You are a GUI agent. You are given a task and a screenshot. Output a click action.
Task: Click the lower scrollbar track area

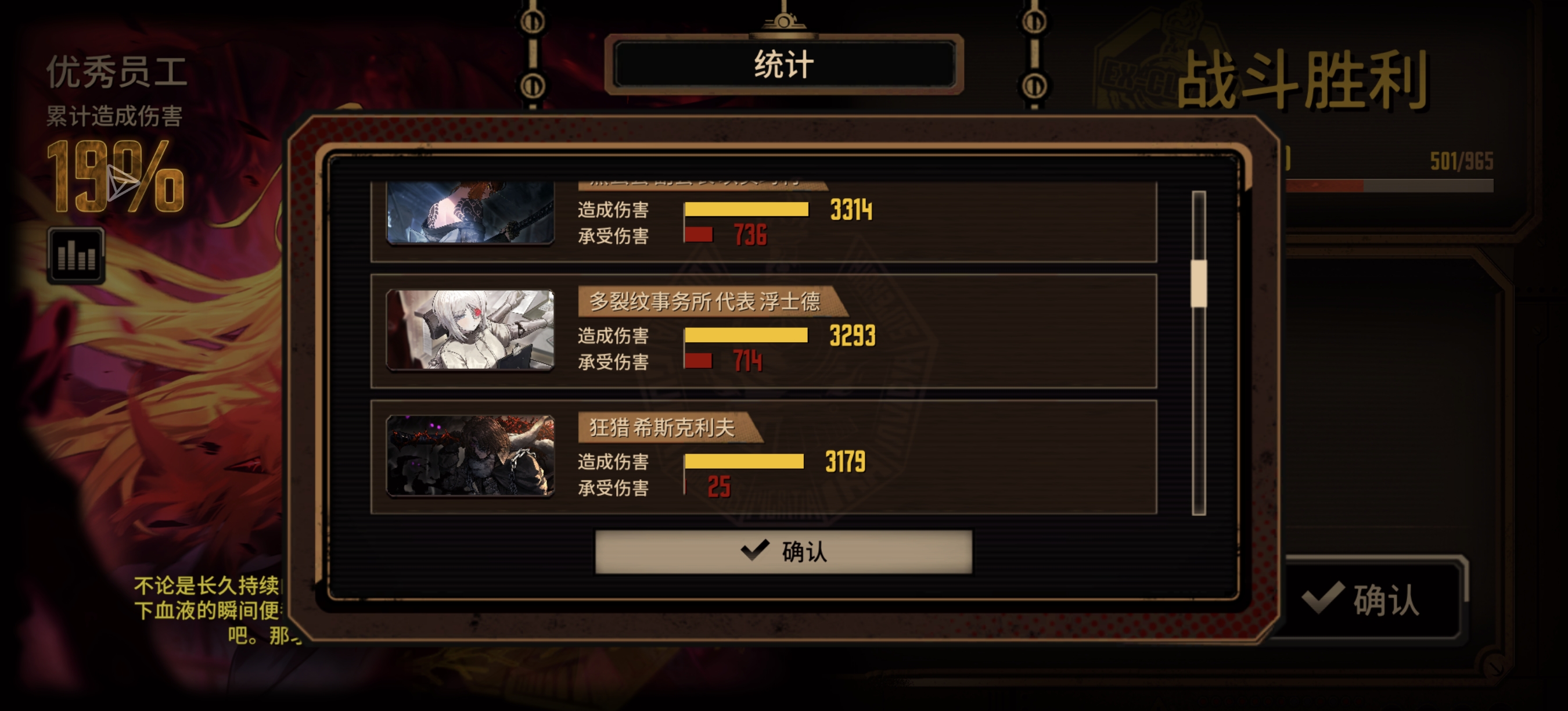tap(1199, 411)
